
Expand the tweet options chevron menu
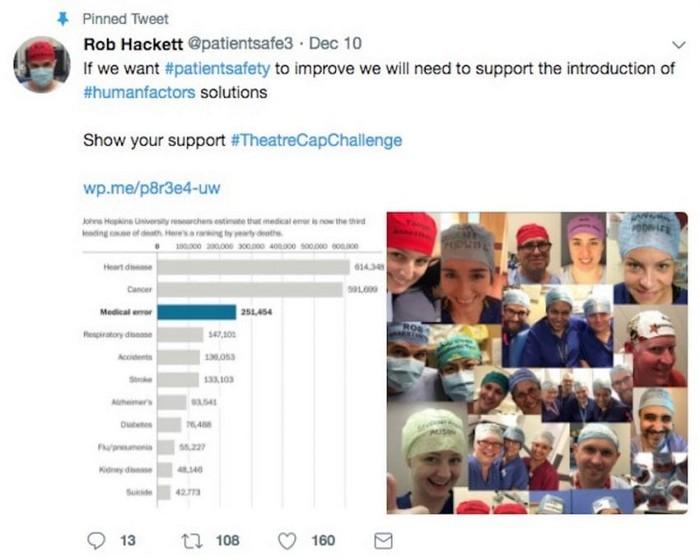[678, 45]
